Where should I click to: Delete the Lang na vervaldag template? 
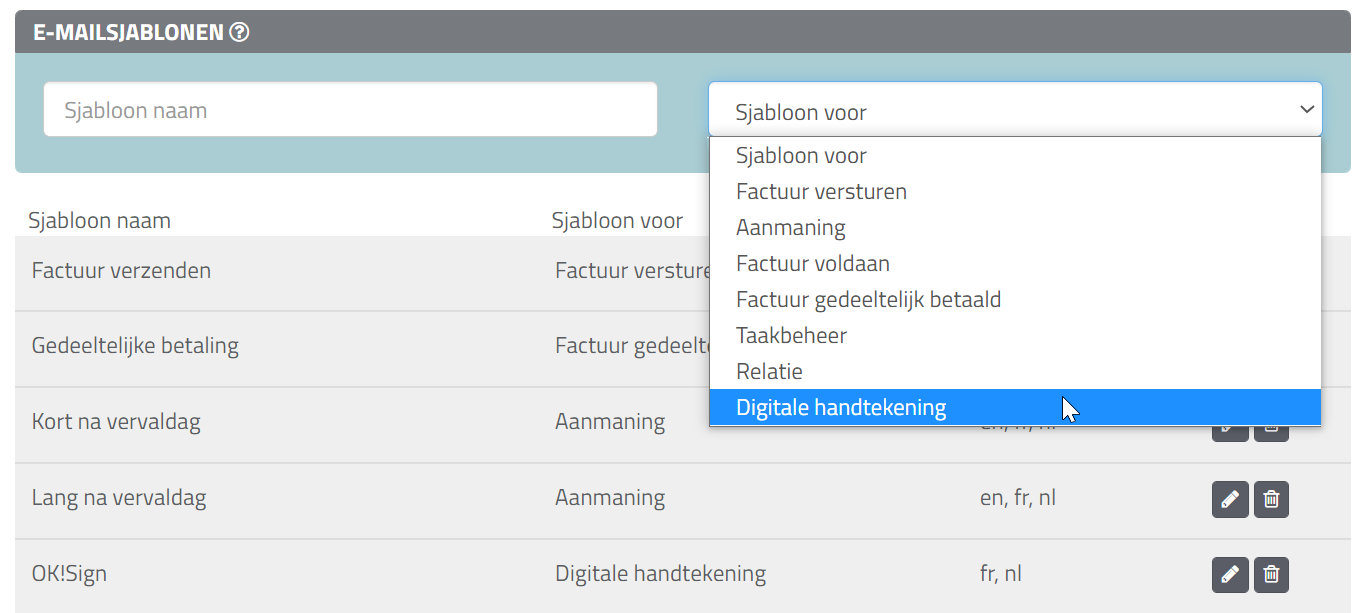[1271, 499]
